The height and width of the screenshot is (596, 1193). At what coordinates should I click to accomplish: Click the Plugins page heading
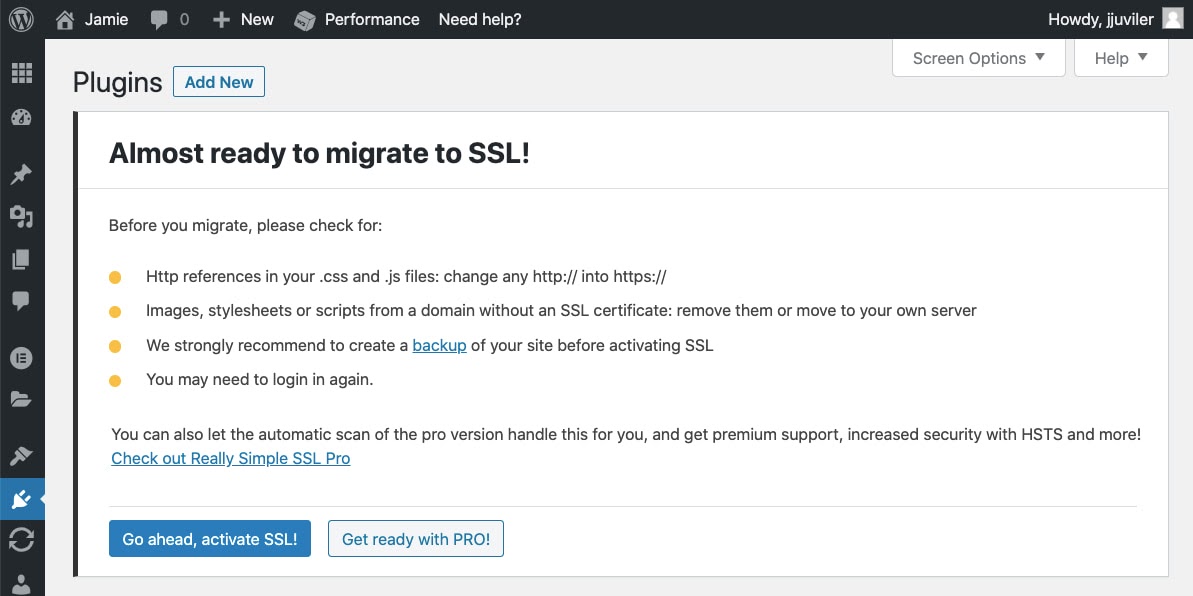pyautogui.click(x=118, y=83)
